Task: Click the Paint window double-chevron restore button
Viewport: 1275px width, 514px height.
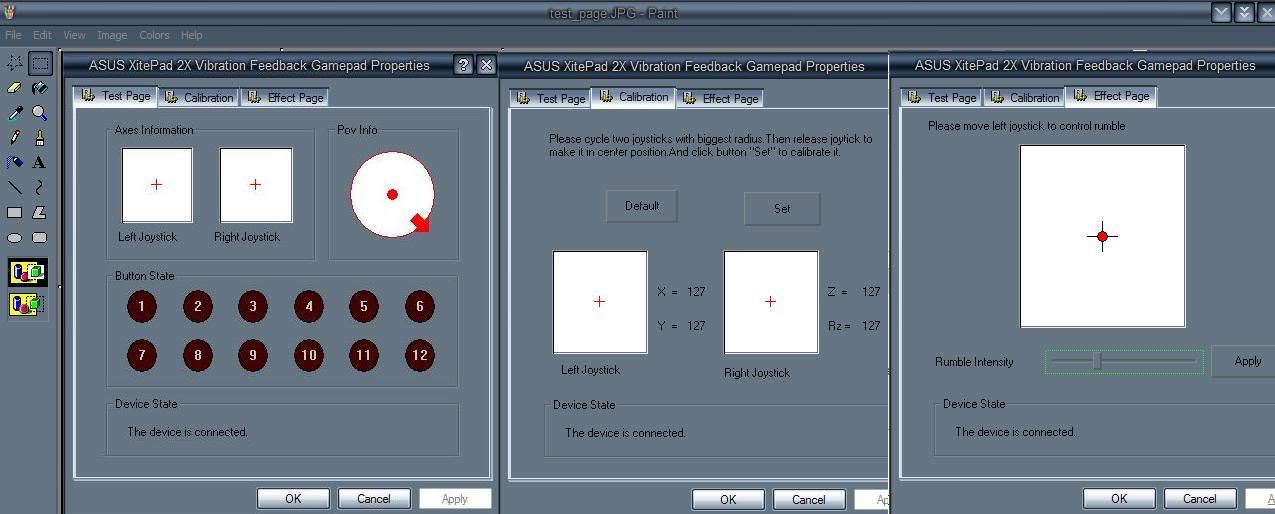Action: pyautogui.click(x=1244, y=12)
